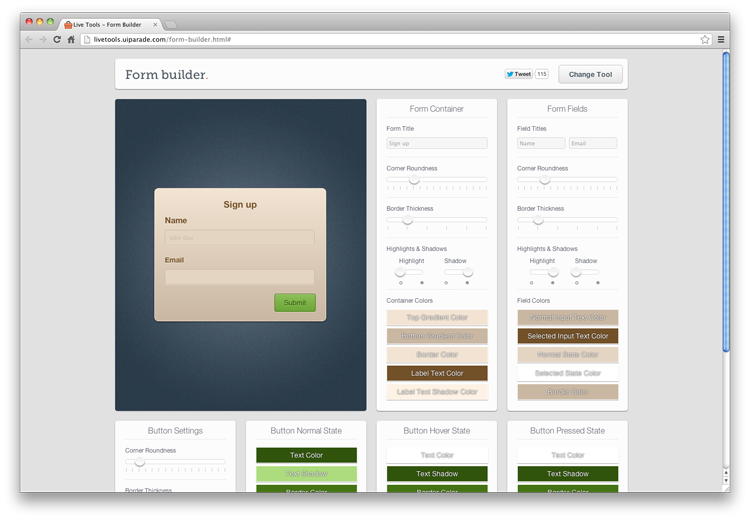Click the Sign up preview title
750x520 pixels.
(240, 205)
